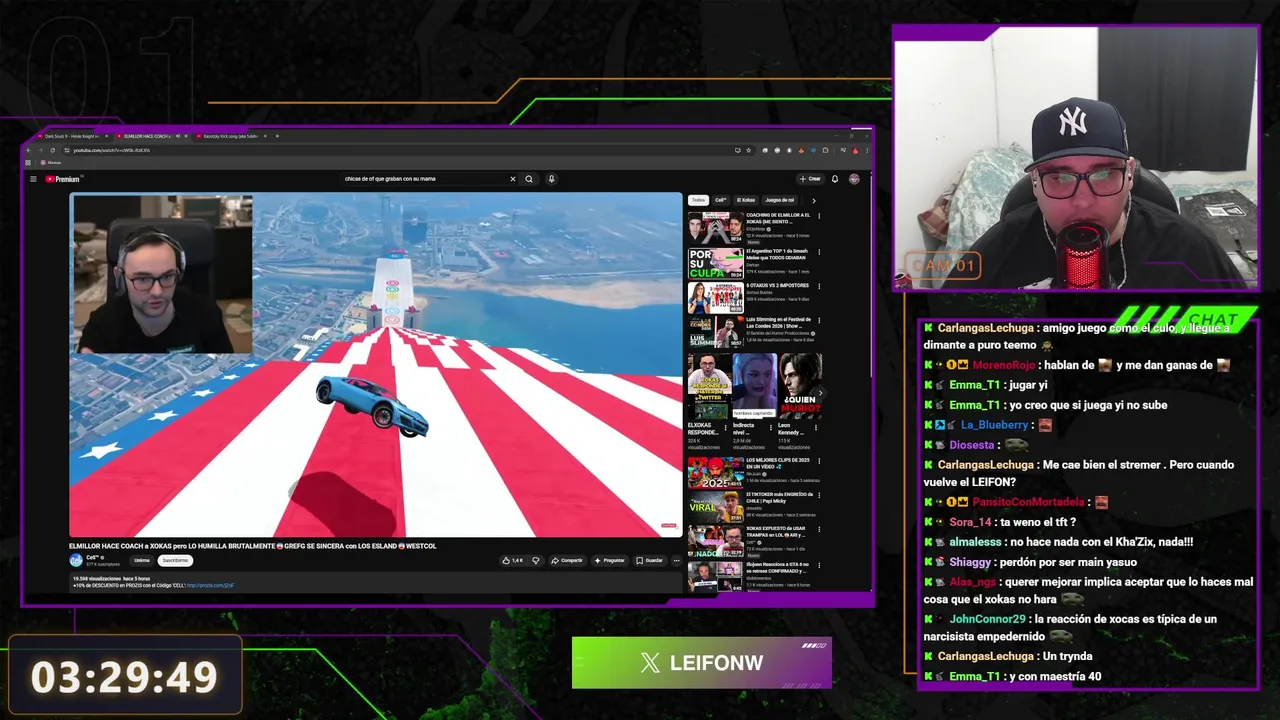Open a new browser tab
Viewport: 1280px width, 720px height.
[277, 136]
